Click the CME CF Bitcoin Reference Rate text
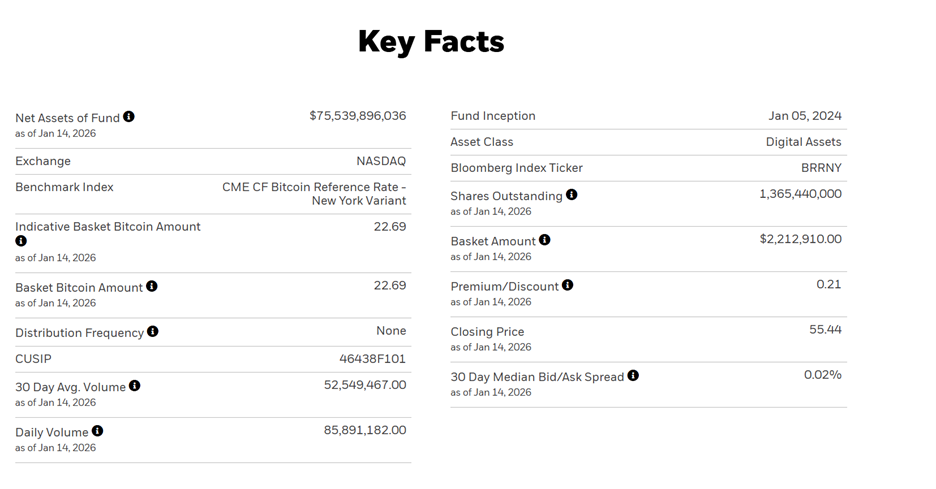The image size is (936, 489). click(314, 187)
